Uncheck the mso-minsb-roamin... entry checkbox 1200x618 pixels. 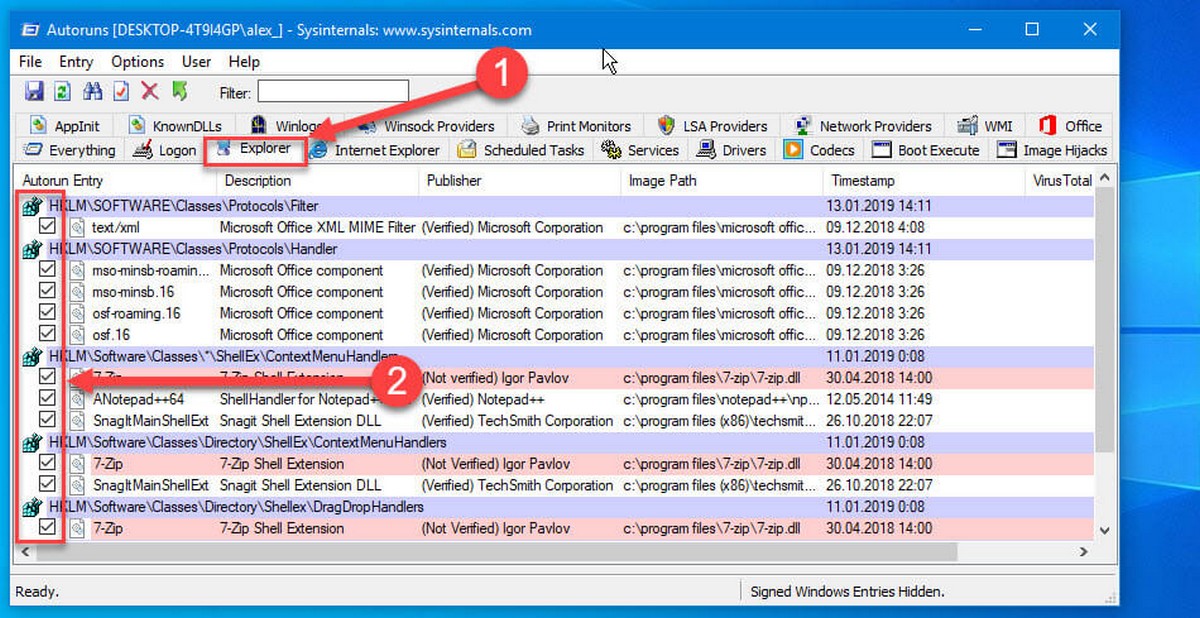47,270
